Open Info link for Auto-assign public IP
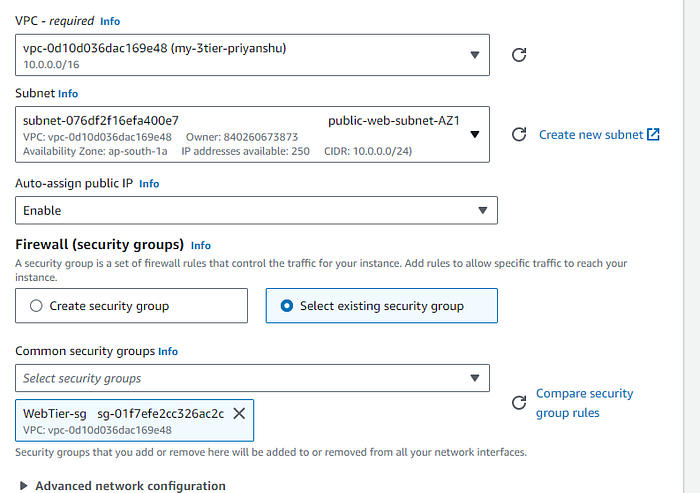Screen dimensions: 700x493 pos(149,184)
